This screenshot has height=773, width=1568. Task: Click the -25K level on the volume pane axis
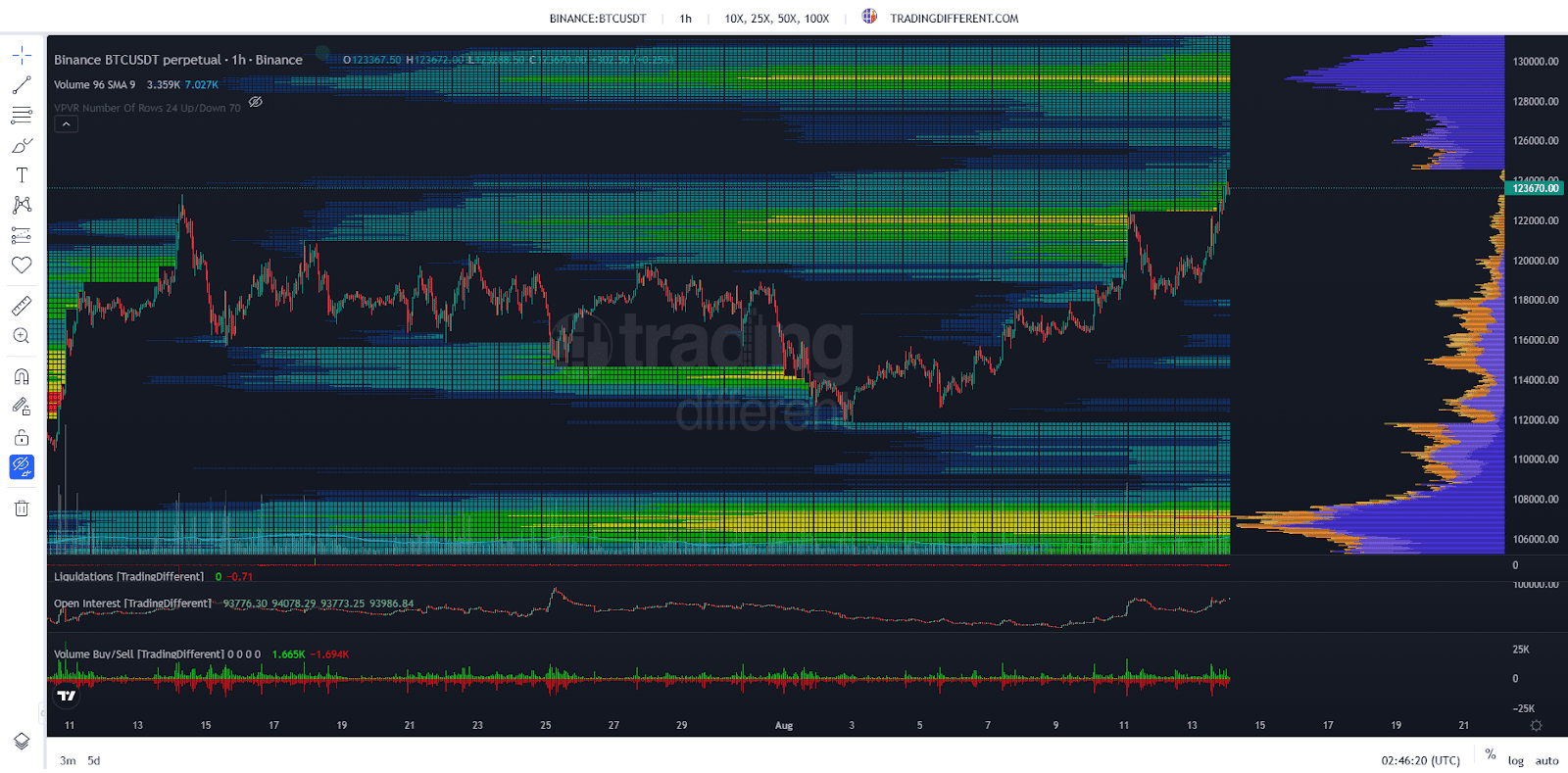pyautogui.click(x=1524, y=708)
